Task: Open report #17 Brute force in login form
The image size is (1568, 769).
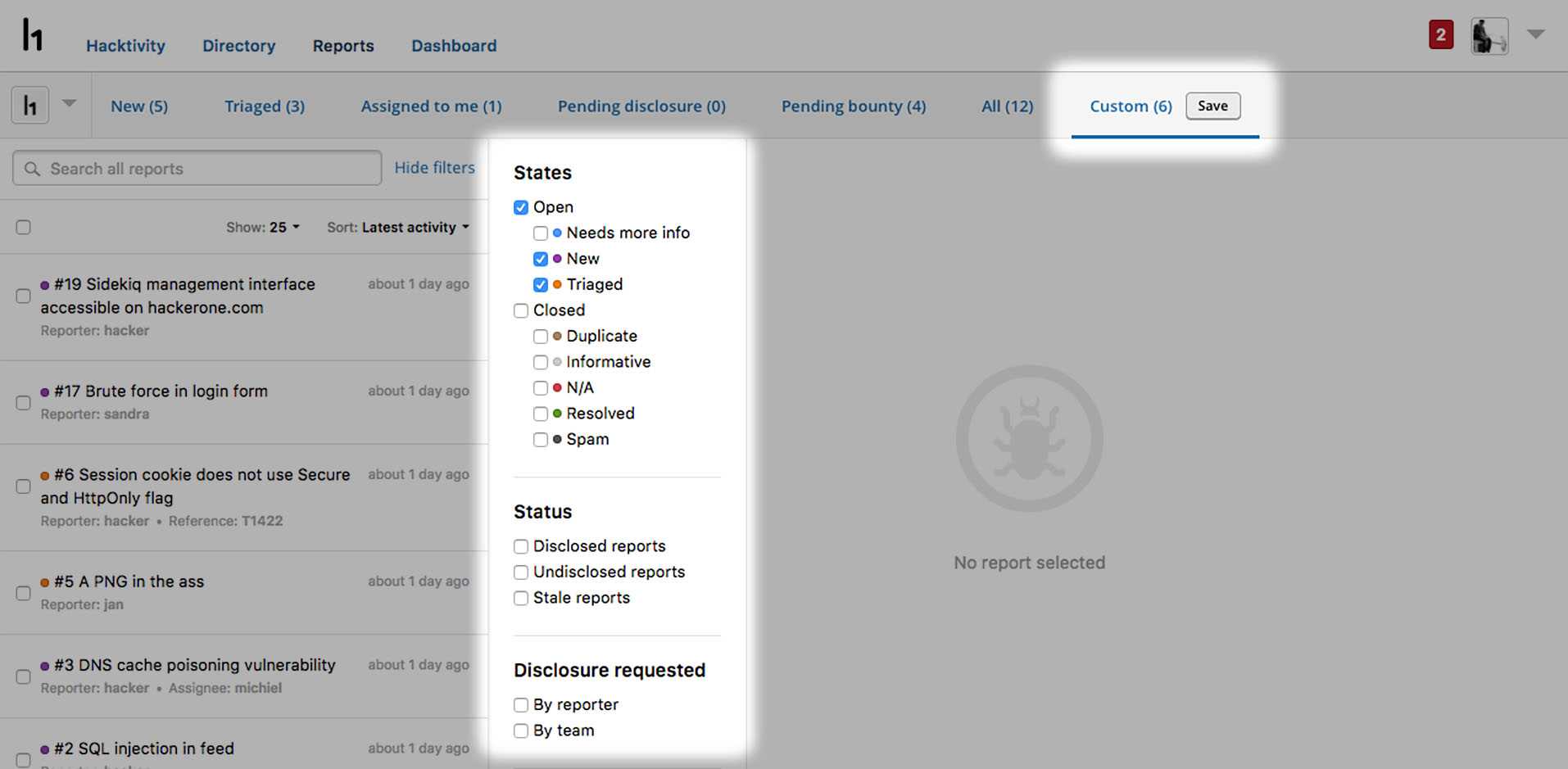Action: 161,391
